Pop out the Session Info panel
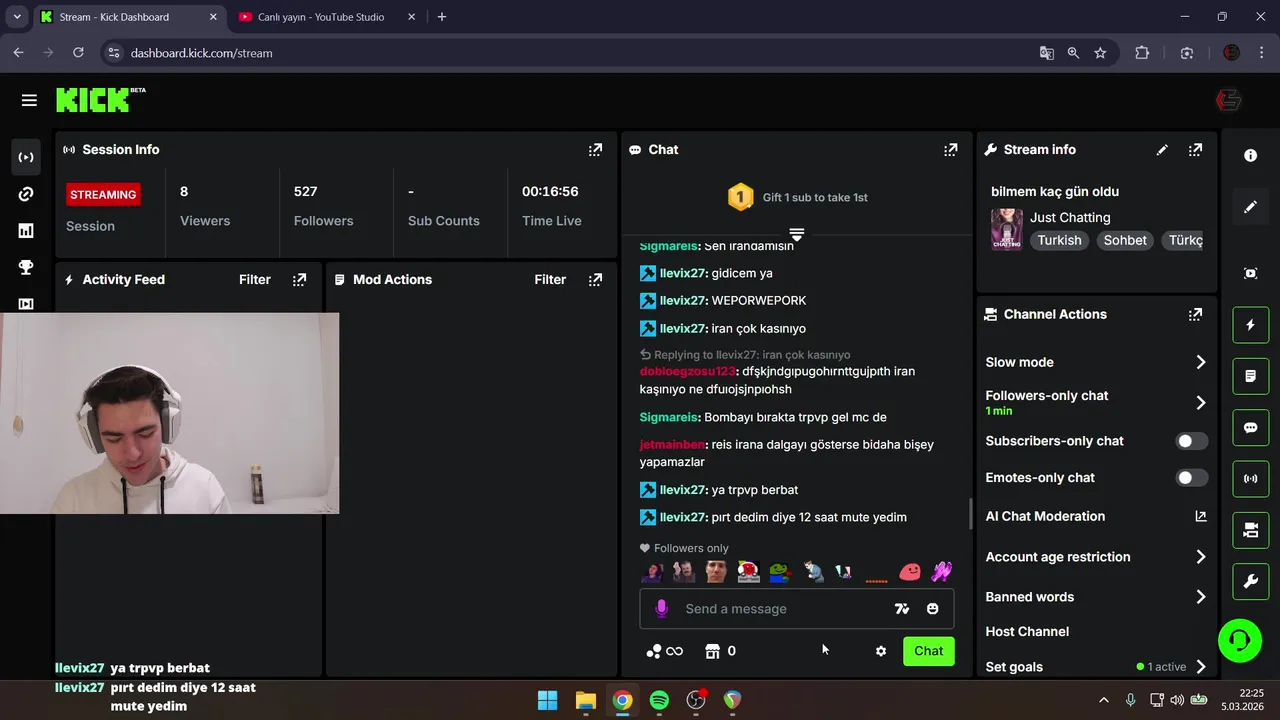 595,150
